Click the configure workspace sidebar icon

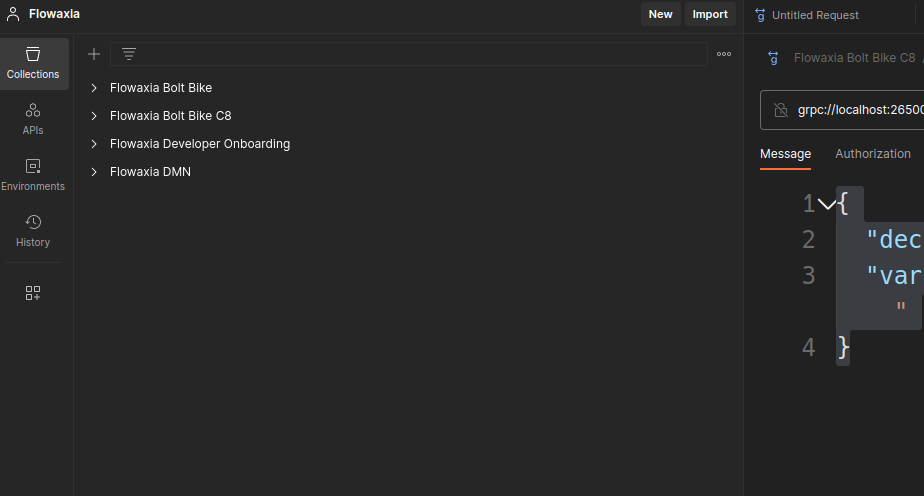pyautogui.click(x=33, y=293)
